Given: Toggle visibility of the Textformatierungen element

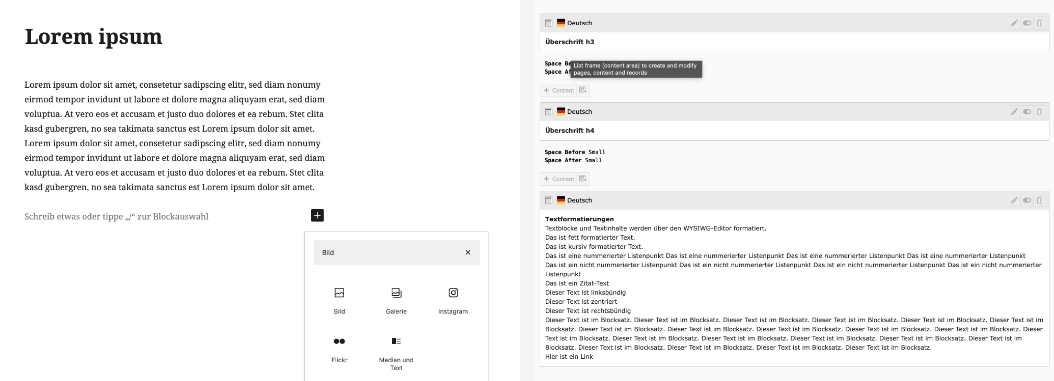Looking at the screenshot, I should click(1026, 200).
